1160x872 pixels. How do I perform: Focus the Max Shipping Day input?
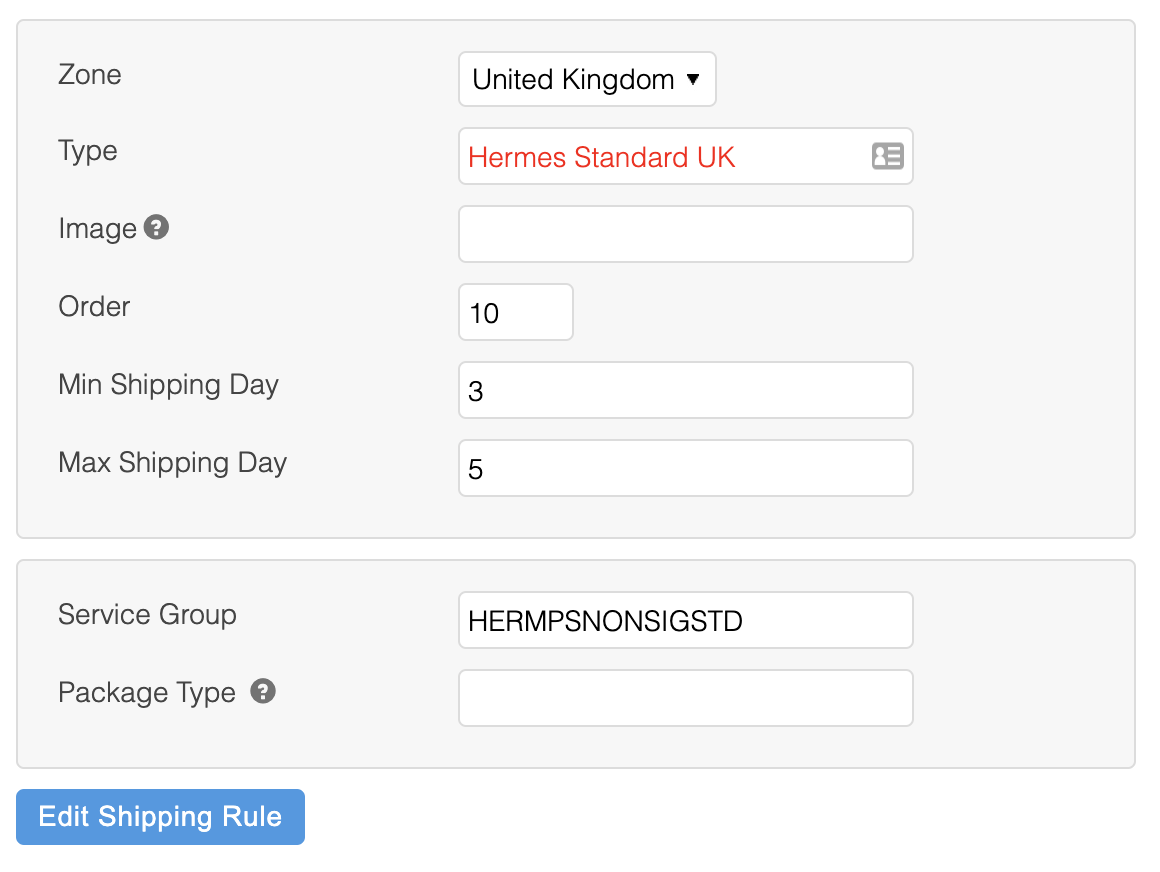point(685,469)
